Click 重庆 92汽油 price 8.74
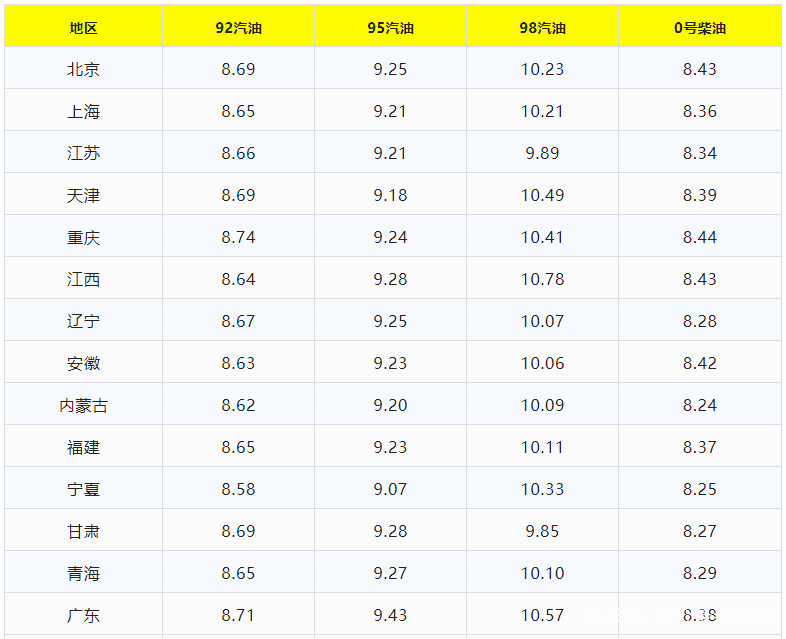 click(x=239, y=238)
